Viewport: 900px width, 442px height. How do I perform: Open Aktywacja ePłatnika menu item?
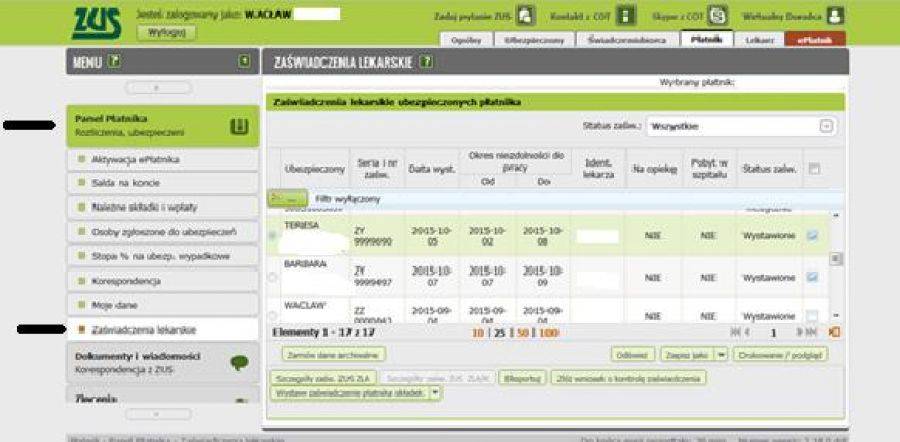[162, 159]
